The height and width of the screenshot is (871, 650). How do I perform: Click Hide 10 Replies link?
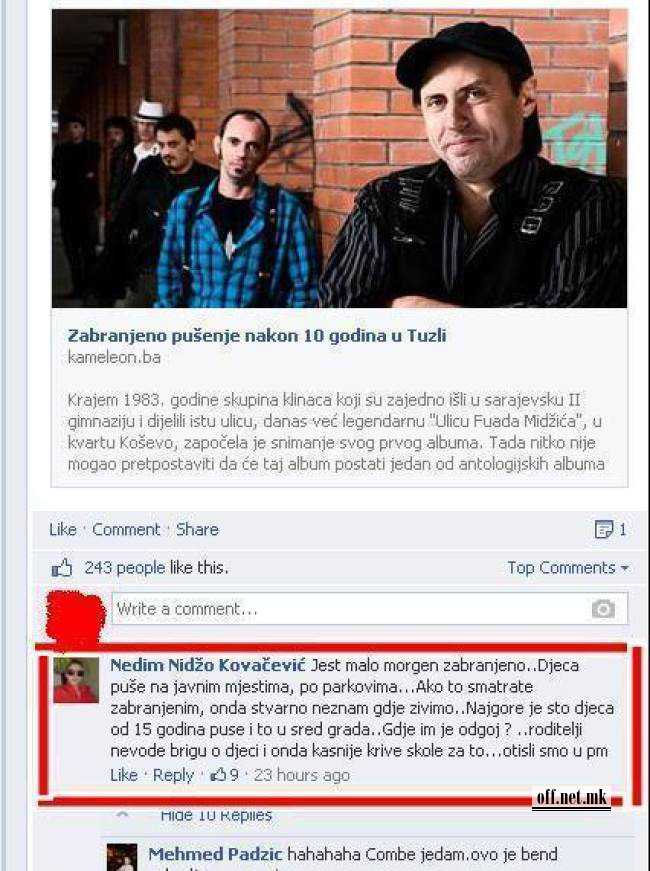216,815
